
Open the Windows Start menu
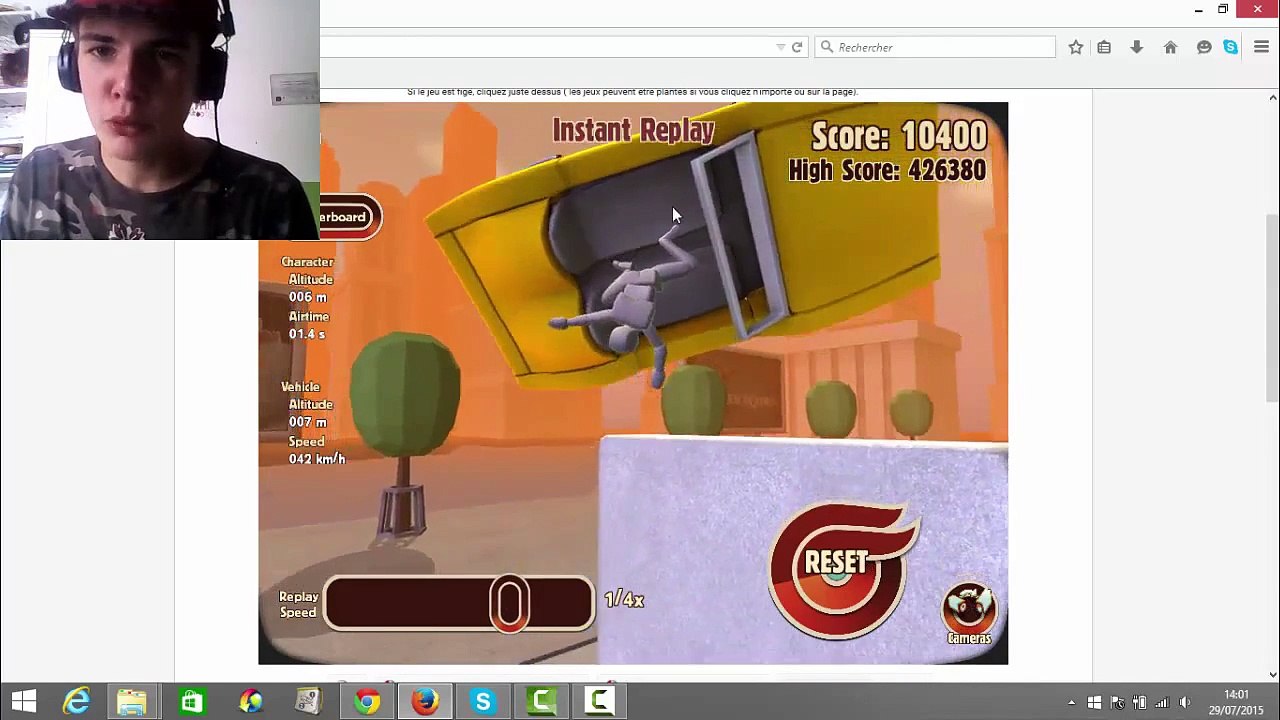click(24, 702)
